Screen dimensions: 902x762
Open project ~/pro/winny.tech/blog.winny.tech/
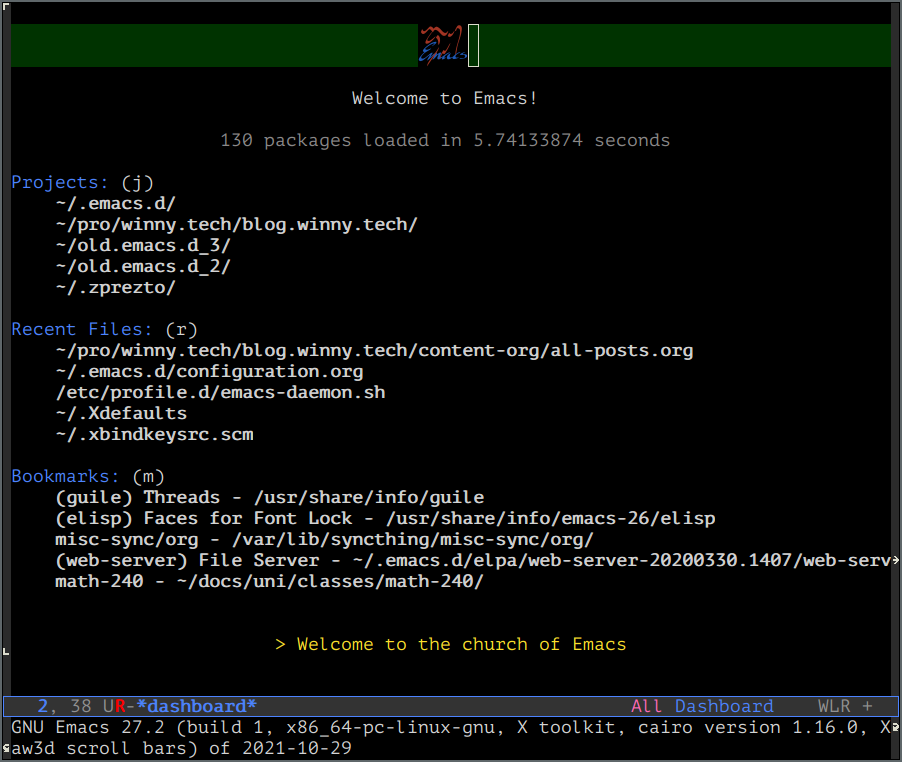tap(236, 224)
